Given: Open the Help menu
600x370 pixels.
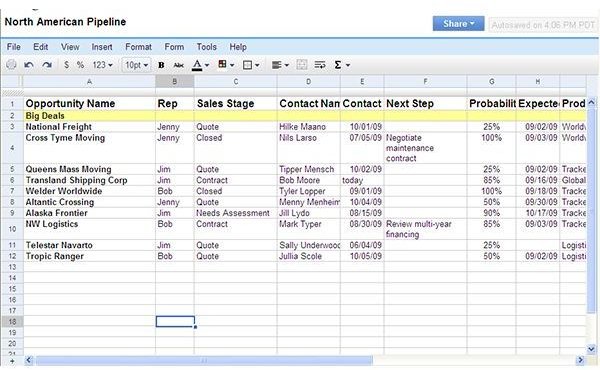Looking at the screenshot, I should click(x=238, y=47).
